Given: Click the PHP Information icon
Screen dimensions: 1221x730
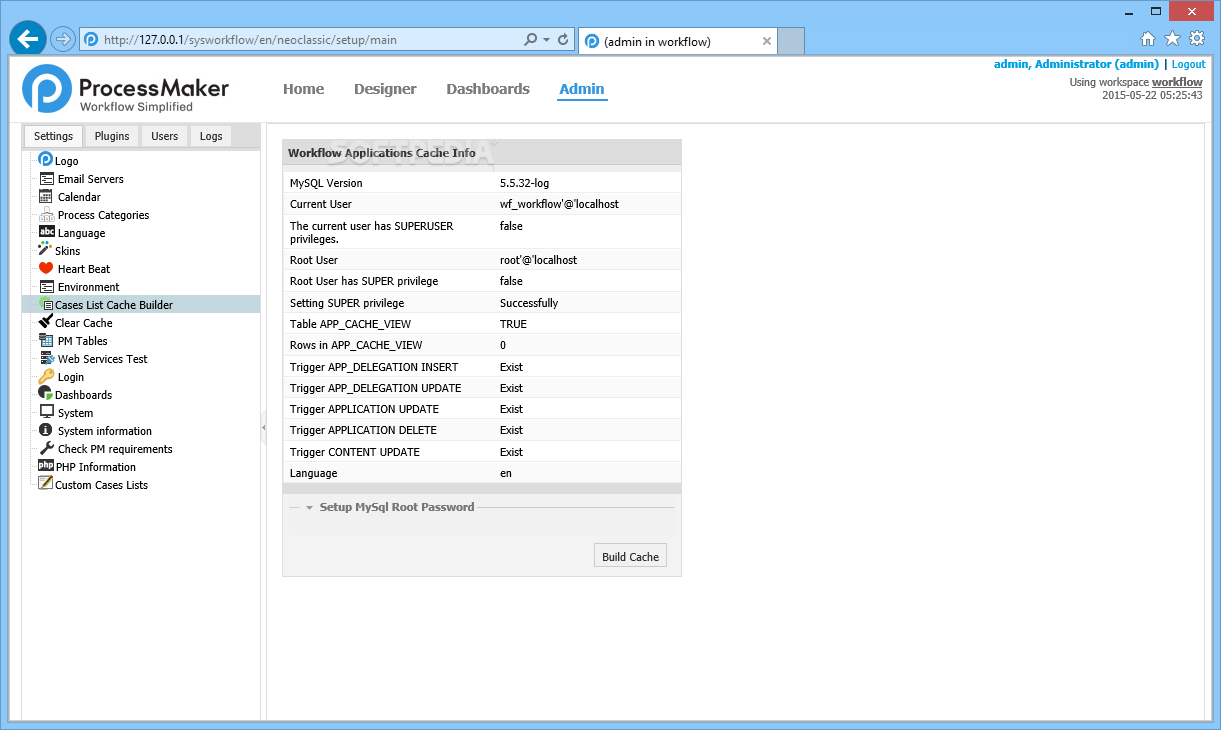Looking at the screenshot, I should click(45, 466).
